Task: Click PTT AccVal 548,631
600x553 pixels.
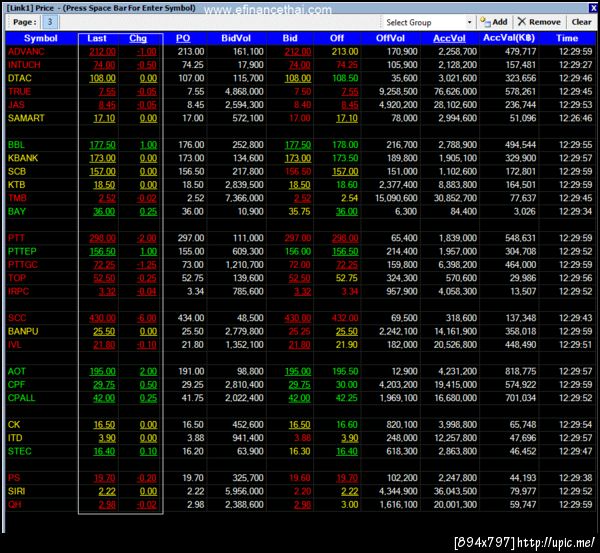Action: coord(520,238)
